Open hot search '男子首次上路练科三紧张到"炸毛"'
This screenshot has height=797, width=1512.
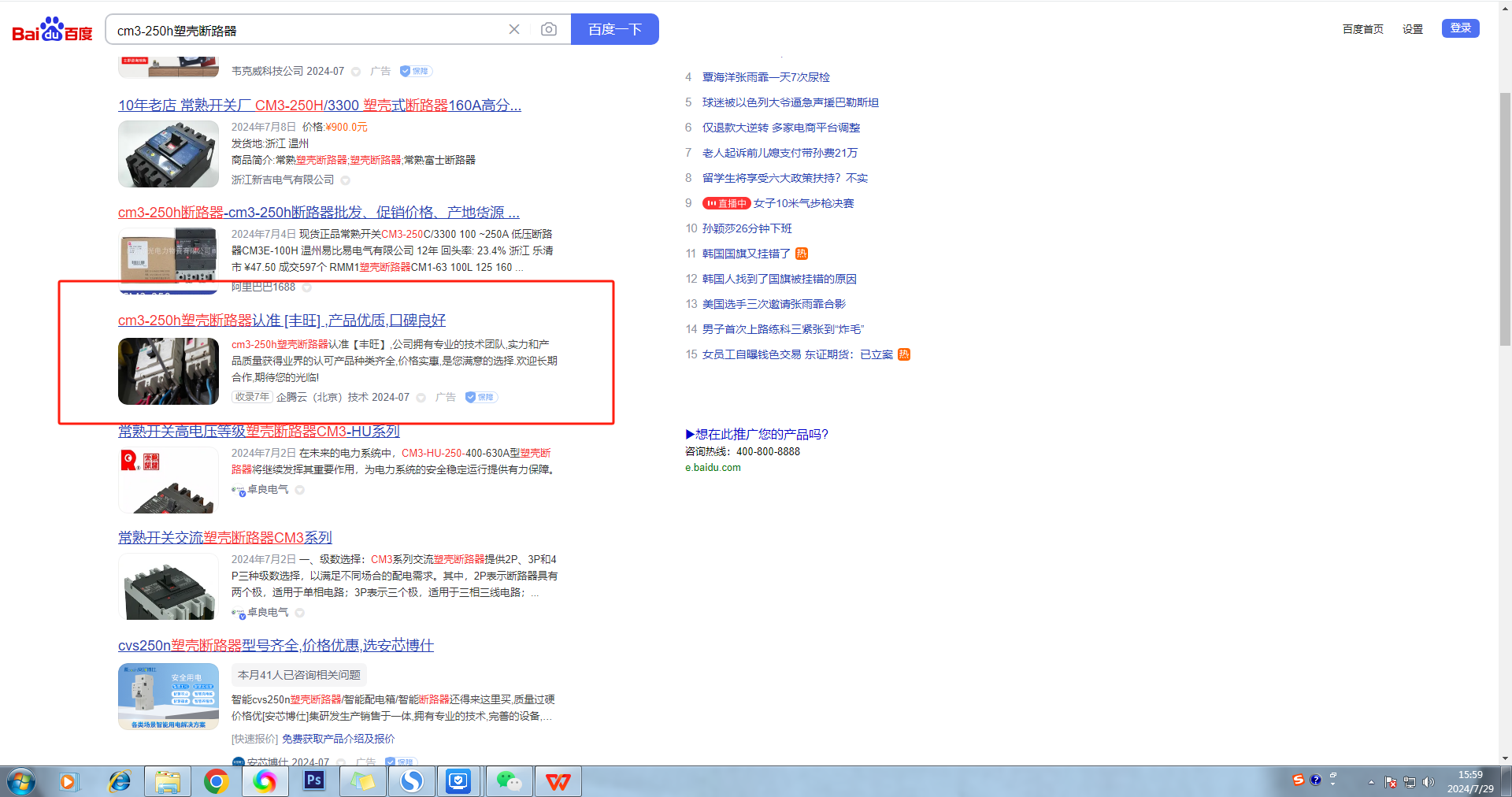pos(784,329)
